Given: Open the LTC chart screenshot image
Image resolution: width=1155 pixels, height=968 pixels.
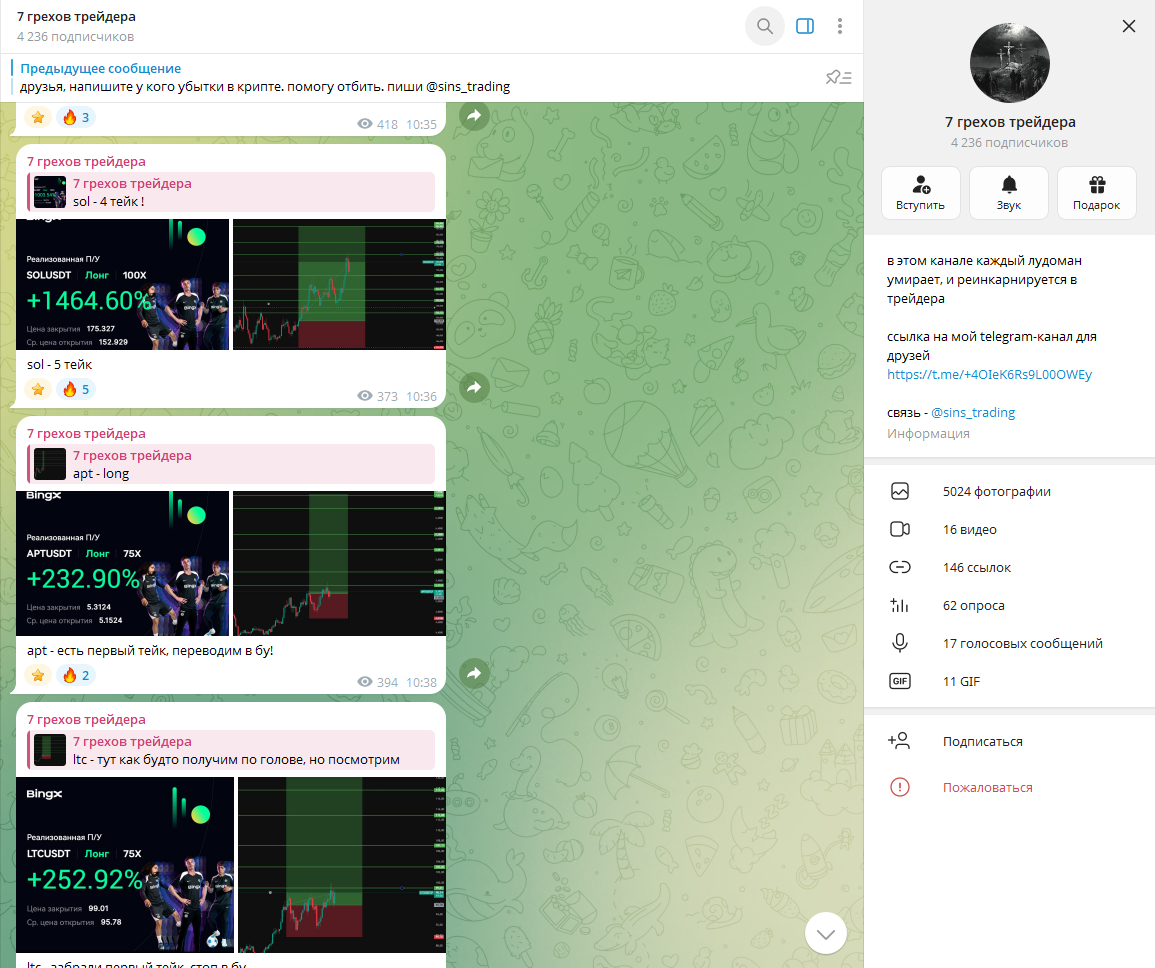Looking at the screenshot, I should 342,865.
